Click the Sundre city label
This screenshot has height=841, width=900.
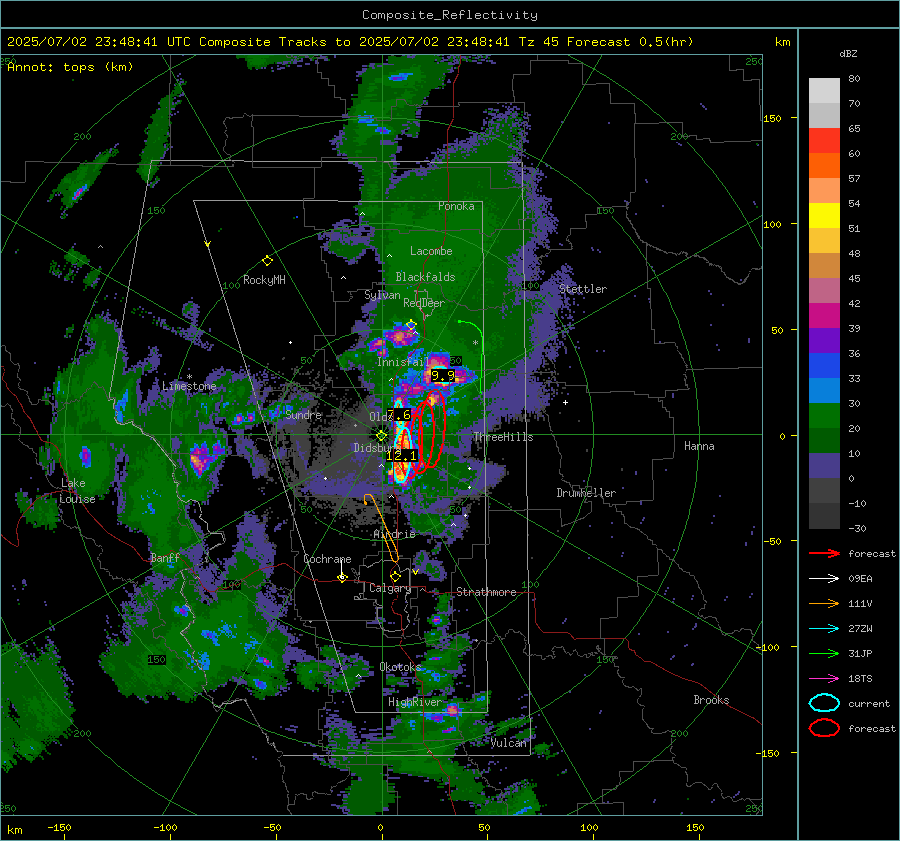[303, 414]
